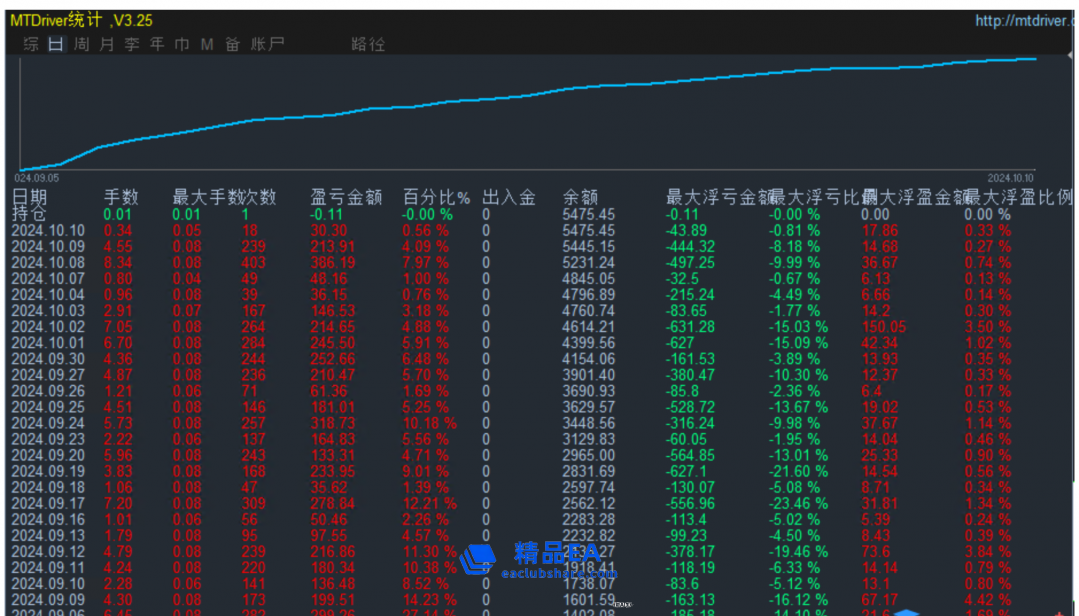Click the 出入金 column header
This screenshot has height=616, width=1079.
click(x=508, y=197)
